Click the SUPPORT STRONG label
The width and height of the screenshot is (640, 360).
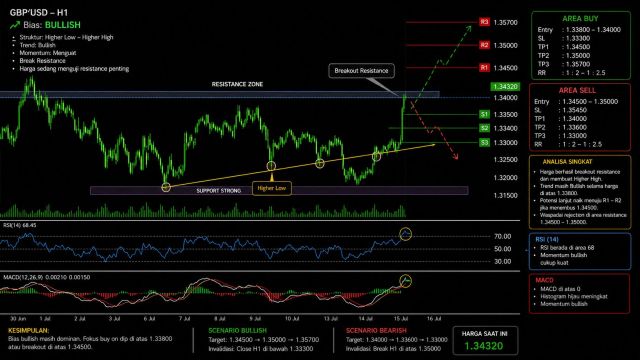[x=218, y=191]
